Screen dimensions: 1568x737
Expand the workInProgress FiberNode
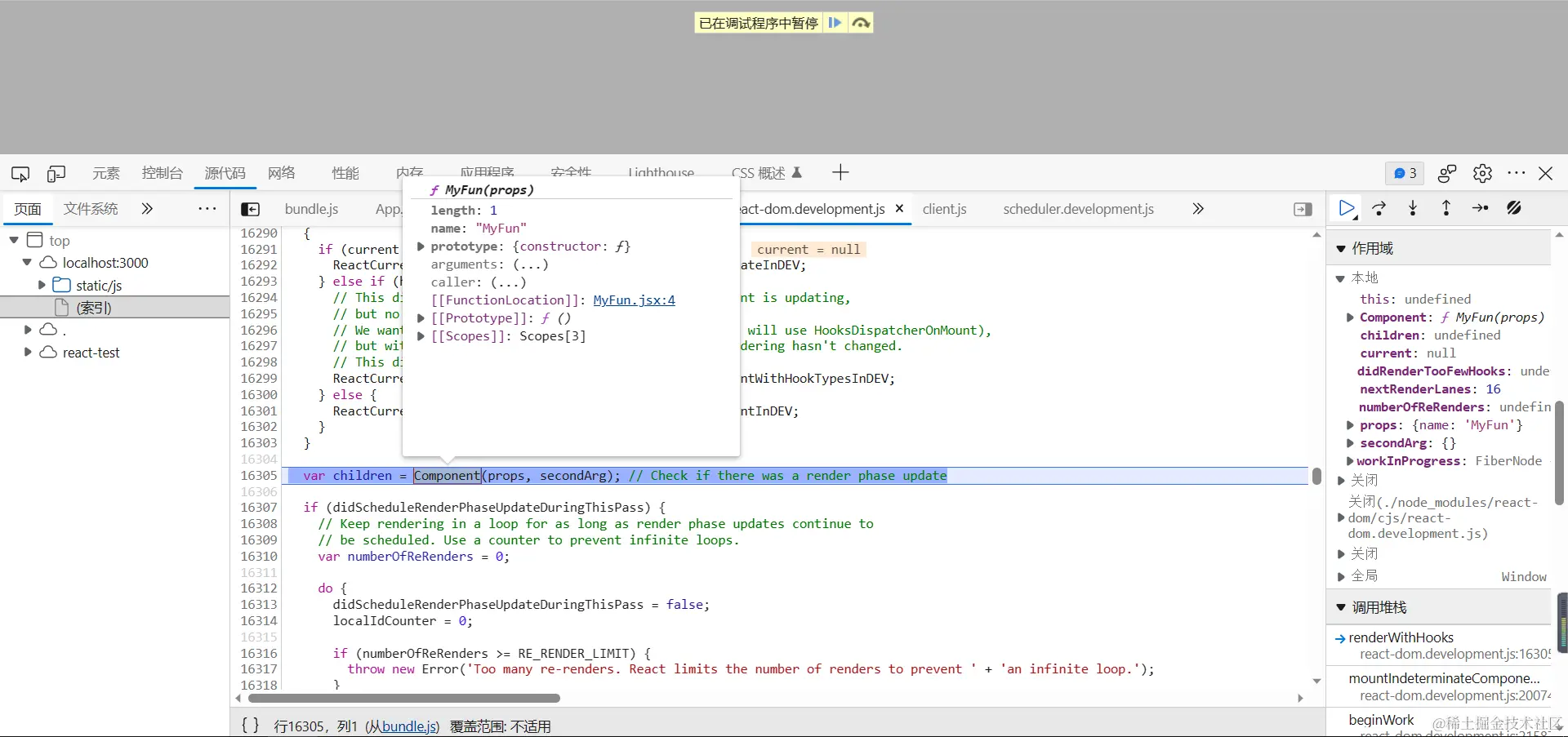click(1350, 461)
